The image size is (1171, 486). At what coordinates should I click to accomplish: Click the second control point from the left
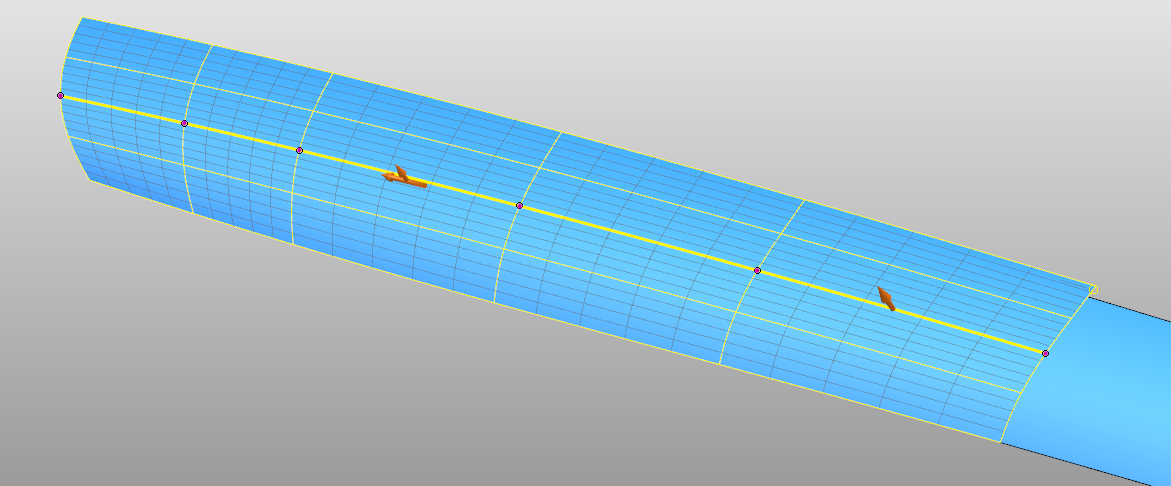coord(184,123)
